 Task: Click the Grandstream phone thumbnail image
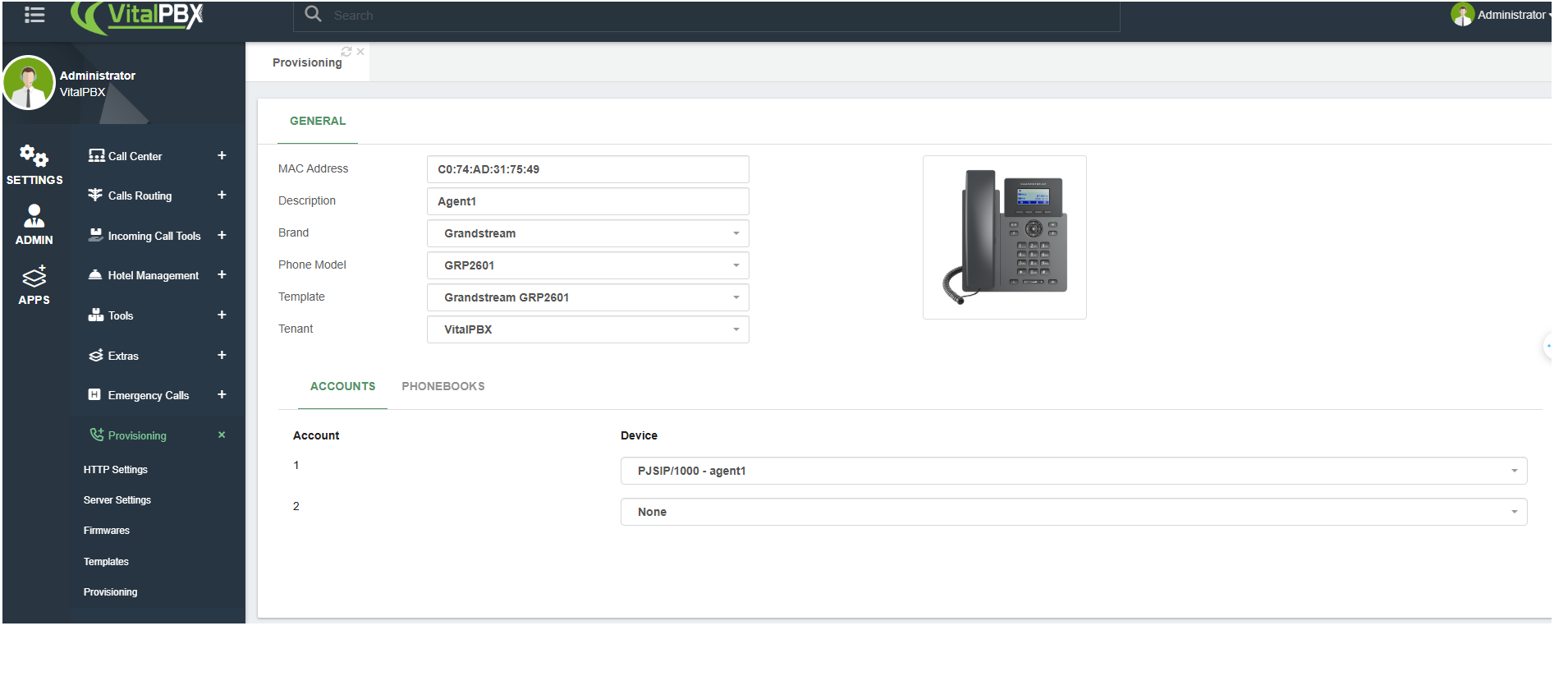pos(1004,237)
